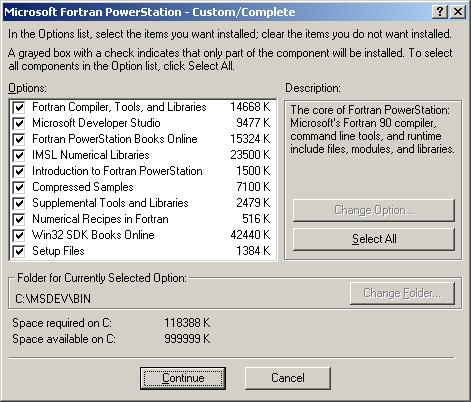Select Numerical Recipes in Fortran row text

[x=100, y=219]
